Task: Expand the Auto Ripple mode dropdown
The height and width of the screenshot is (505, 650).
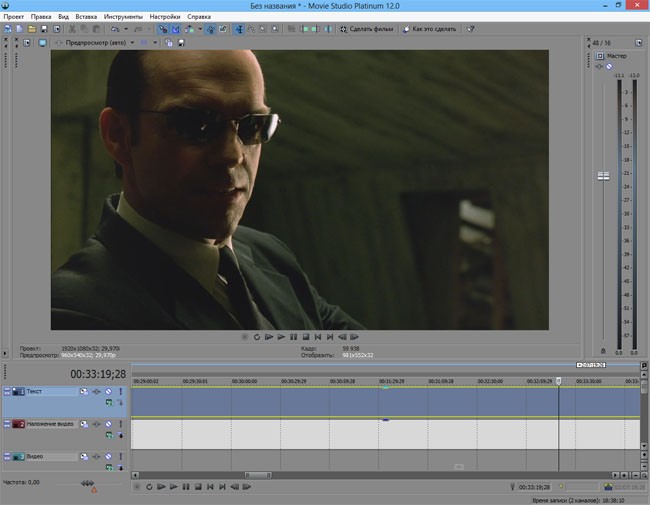Action: coord(200,29)
